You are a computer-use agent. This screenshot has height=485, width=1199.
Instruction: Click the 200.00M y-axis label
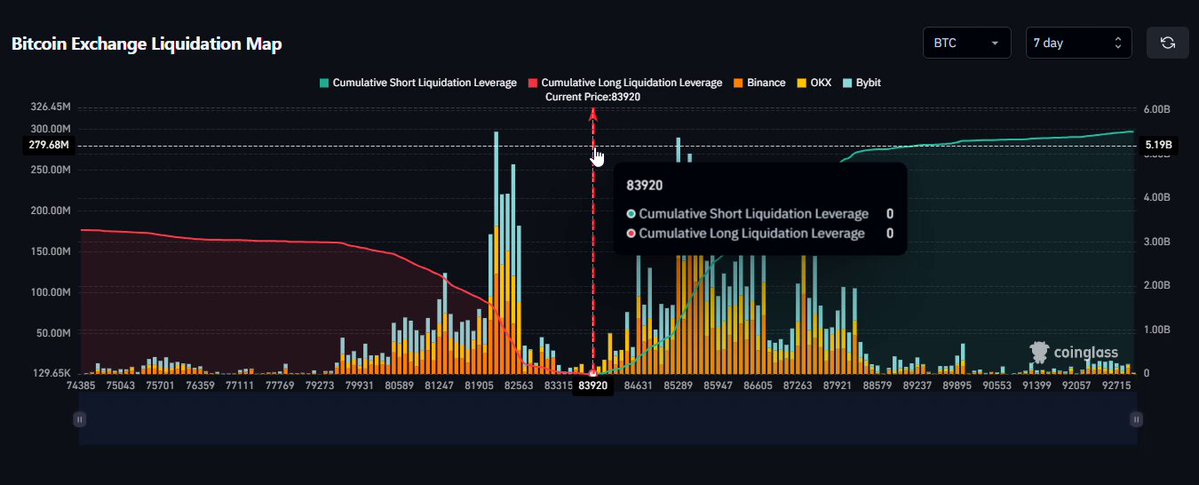click(50, 210)
